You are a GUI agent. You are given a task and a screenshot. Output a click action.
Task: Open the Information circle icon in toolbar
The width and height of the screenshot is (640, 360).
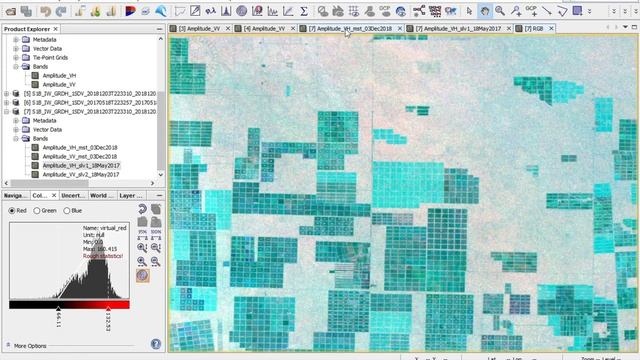tap(241, 11)
